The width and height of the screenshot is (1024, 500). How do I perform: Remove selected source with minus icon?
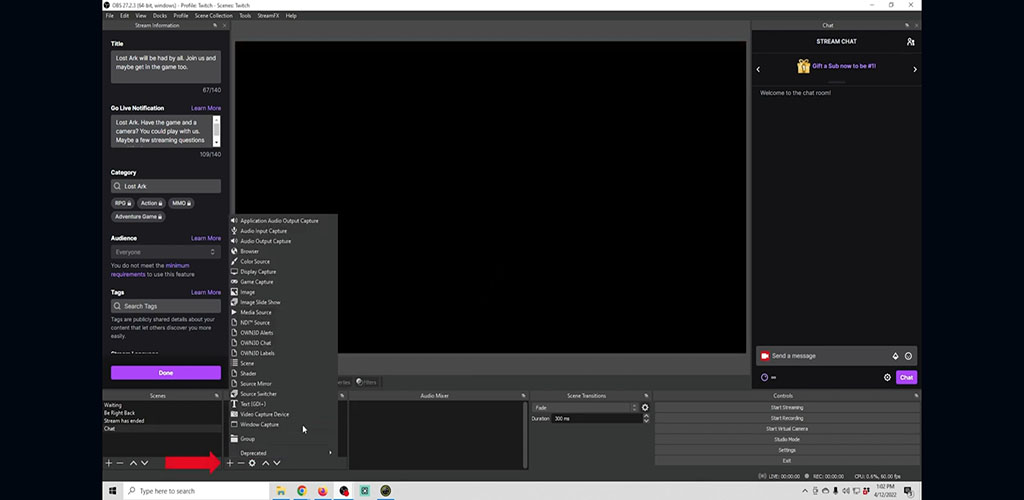[x=241, y=463]
